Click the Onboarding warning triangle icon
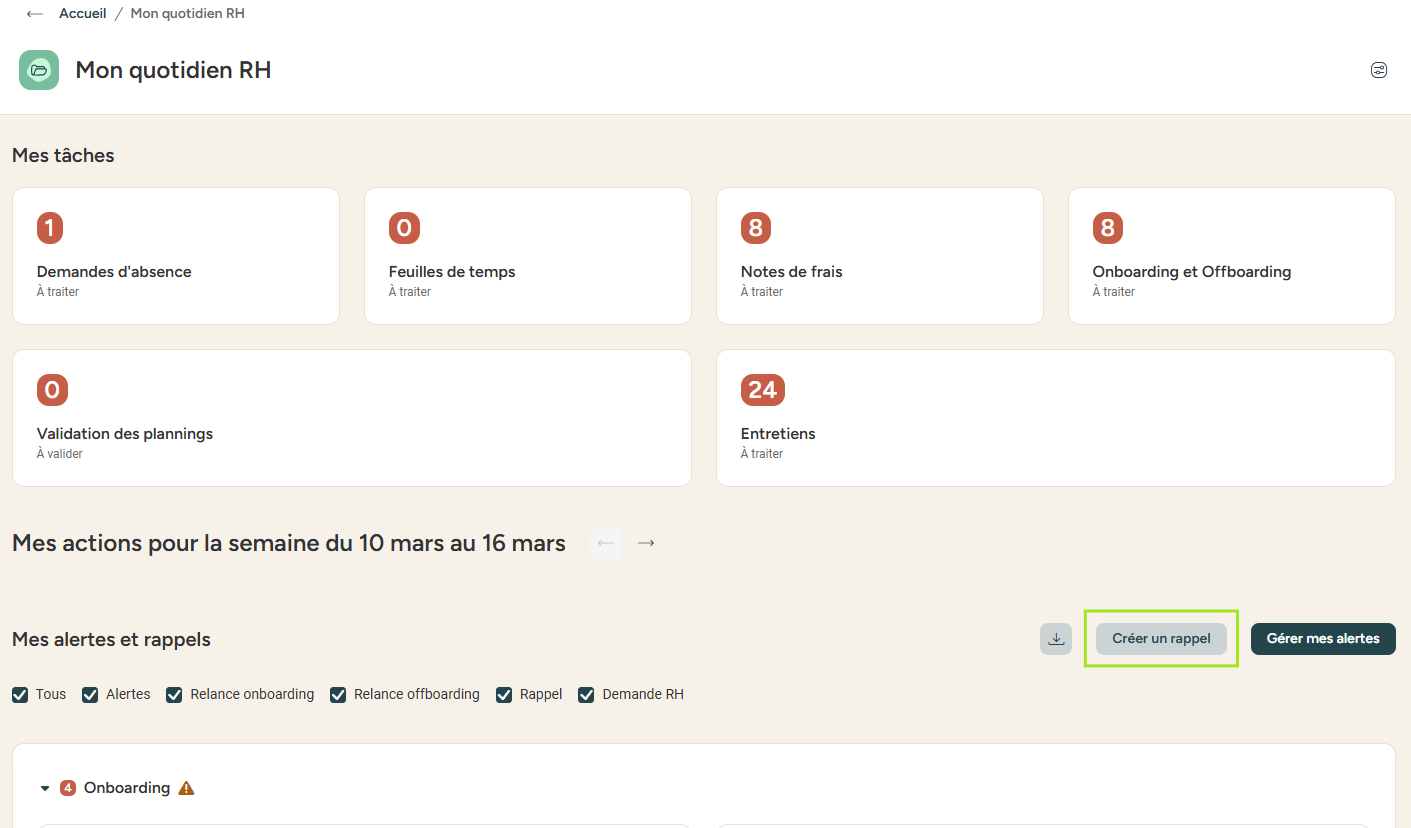1411x828 pixels. pyautogui.click(x=186, y=788)
